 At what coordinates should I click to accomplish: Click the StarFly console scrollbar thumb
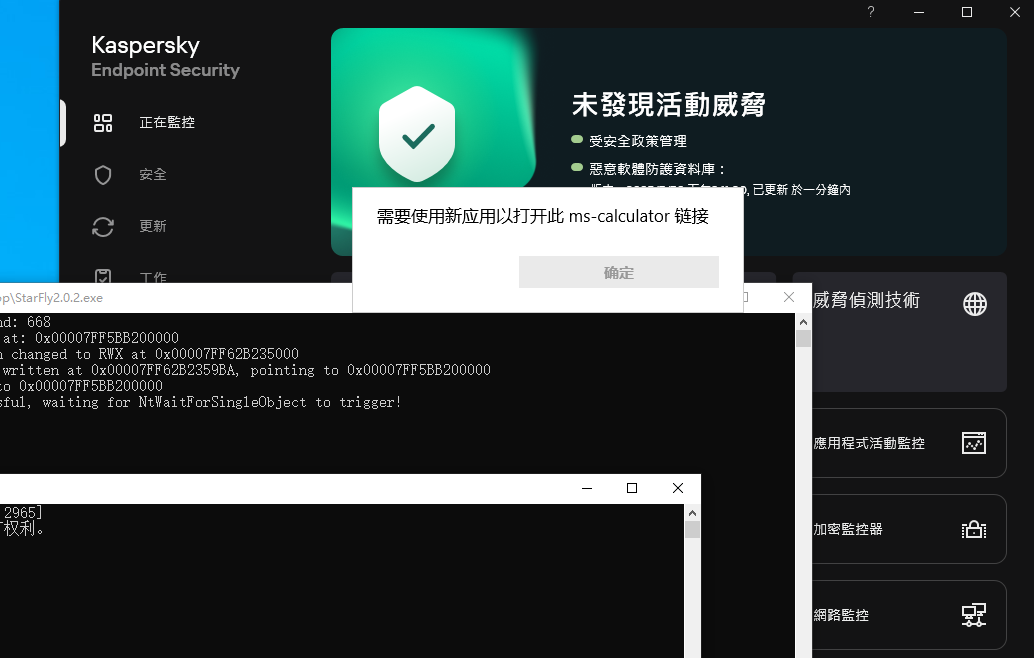(803, 338)
